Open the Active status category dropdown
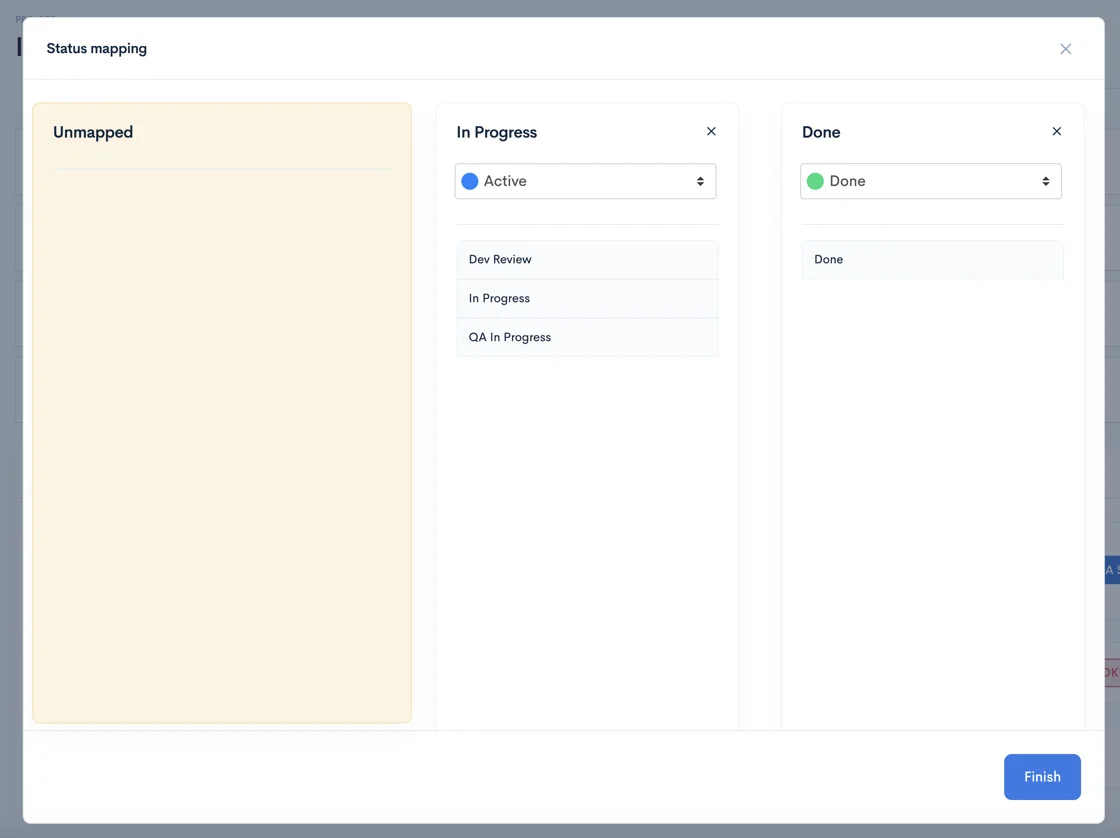 [585, 181]
